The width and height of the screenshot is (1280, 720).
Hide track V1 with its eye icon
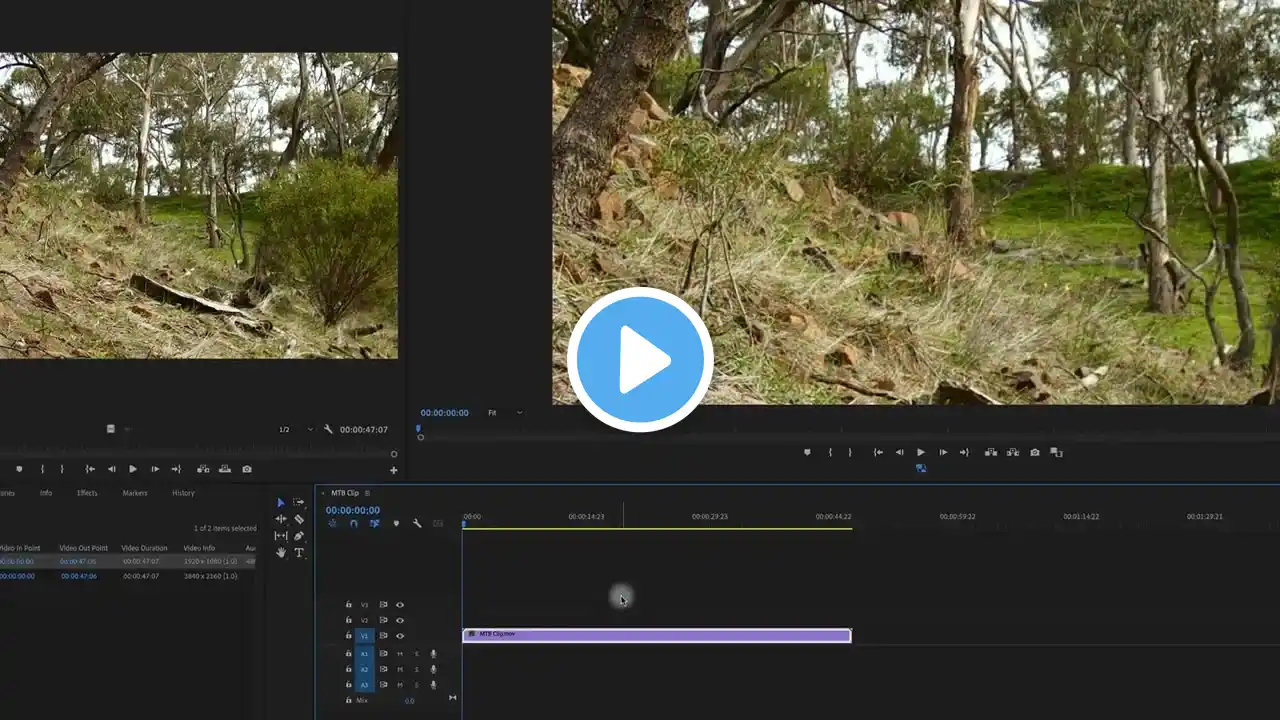point(400,636)
